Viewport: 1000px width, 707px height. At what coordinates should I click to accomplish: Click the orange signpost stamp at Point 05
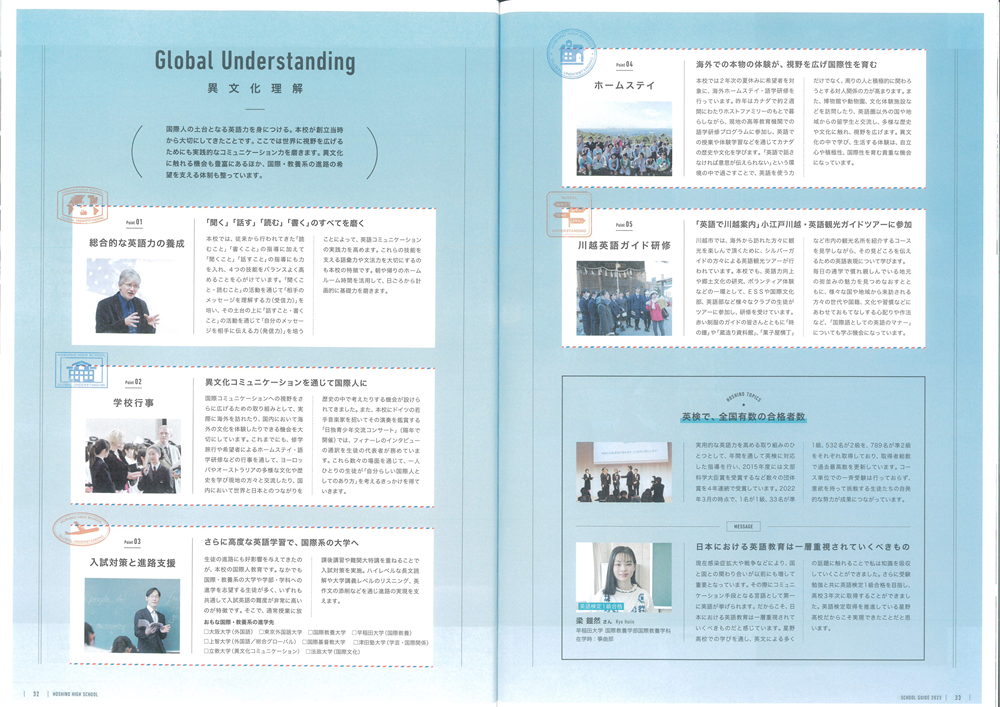click(569, 214)
